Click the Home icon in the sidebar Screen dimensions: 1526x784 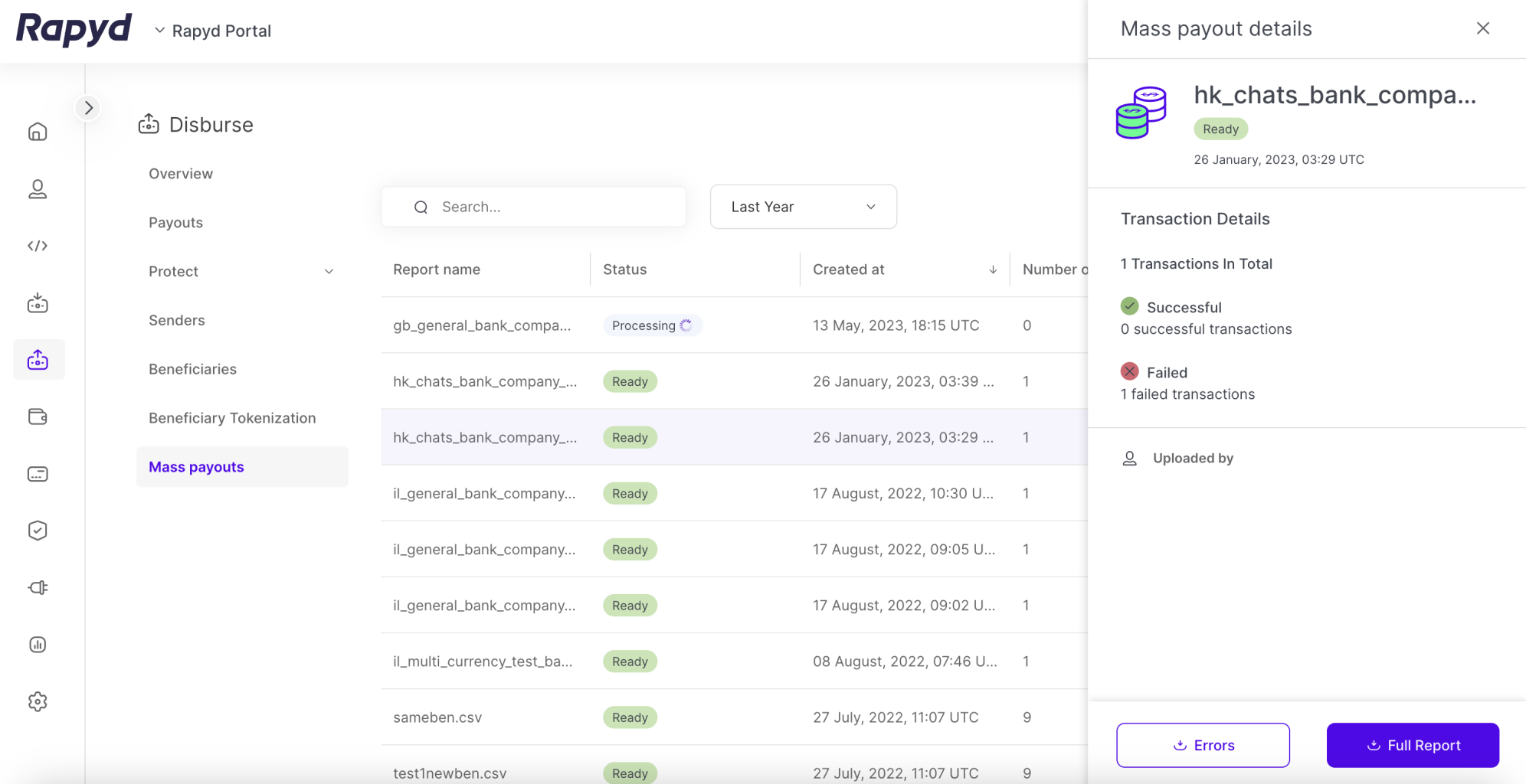[x=38, y=132]
